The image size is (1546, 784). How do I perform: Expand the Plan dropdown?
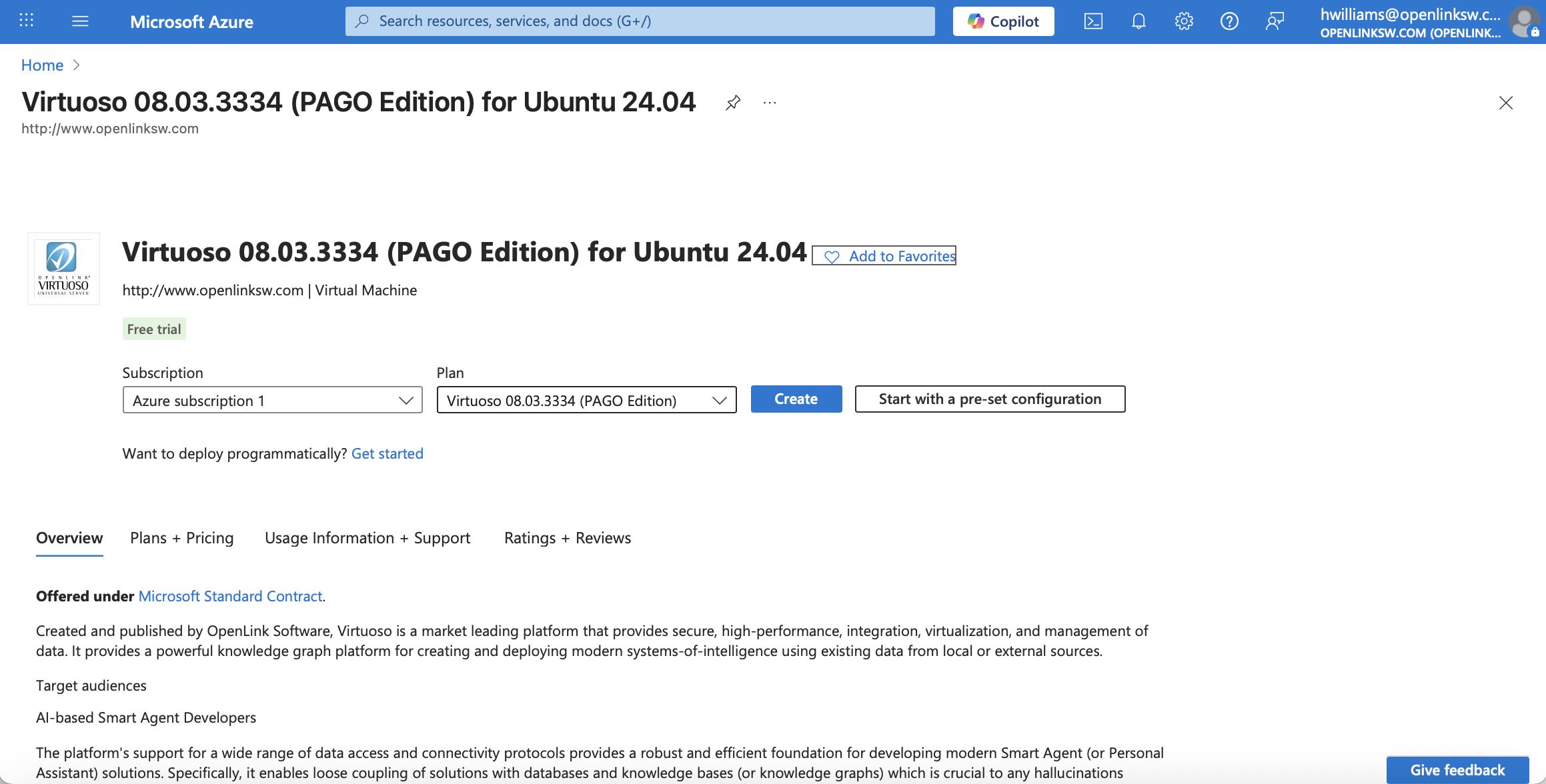pos(586,400)
